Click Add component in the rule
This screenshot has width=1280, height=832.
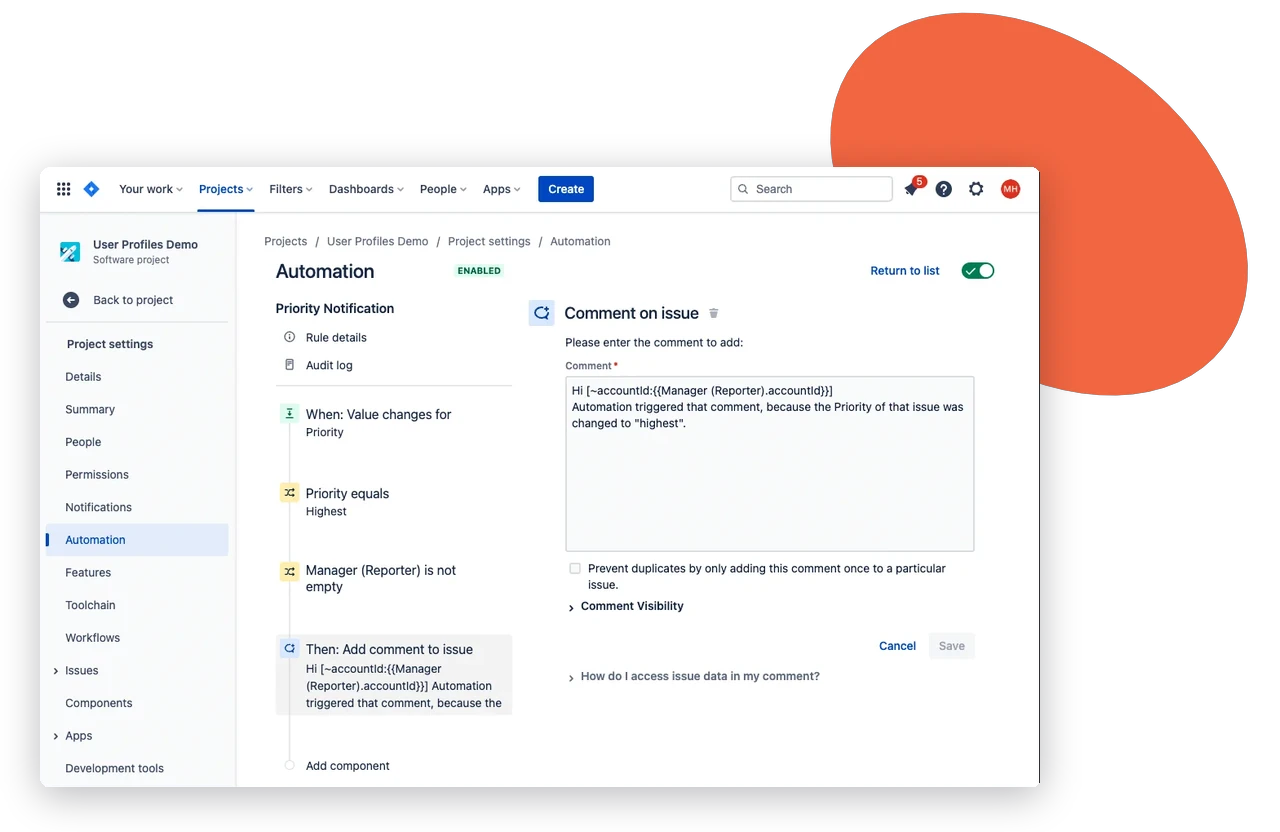coord(348,766)
